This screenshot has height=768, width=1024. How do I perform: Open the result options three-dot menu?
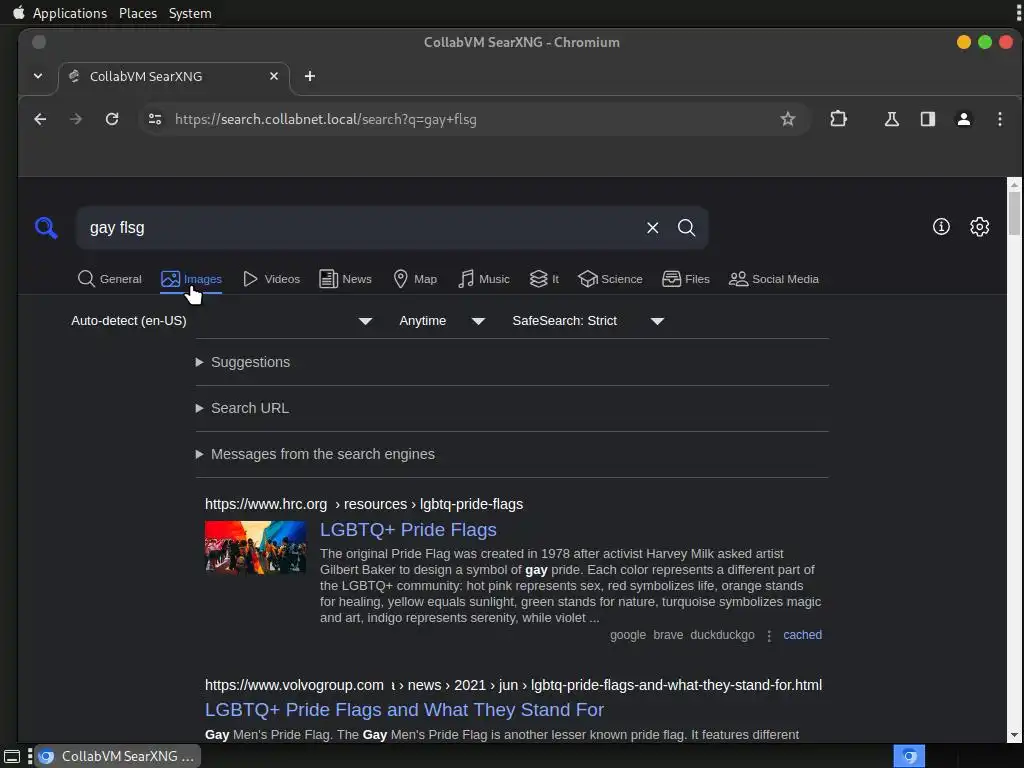tap(769, 635)
